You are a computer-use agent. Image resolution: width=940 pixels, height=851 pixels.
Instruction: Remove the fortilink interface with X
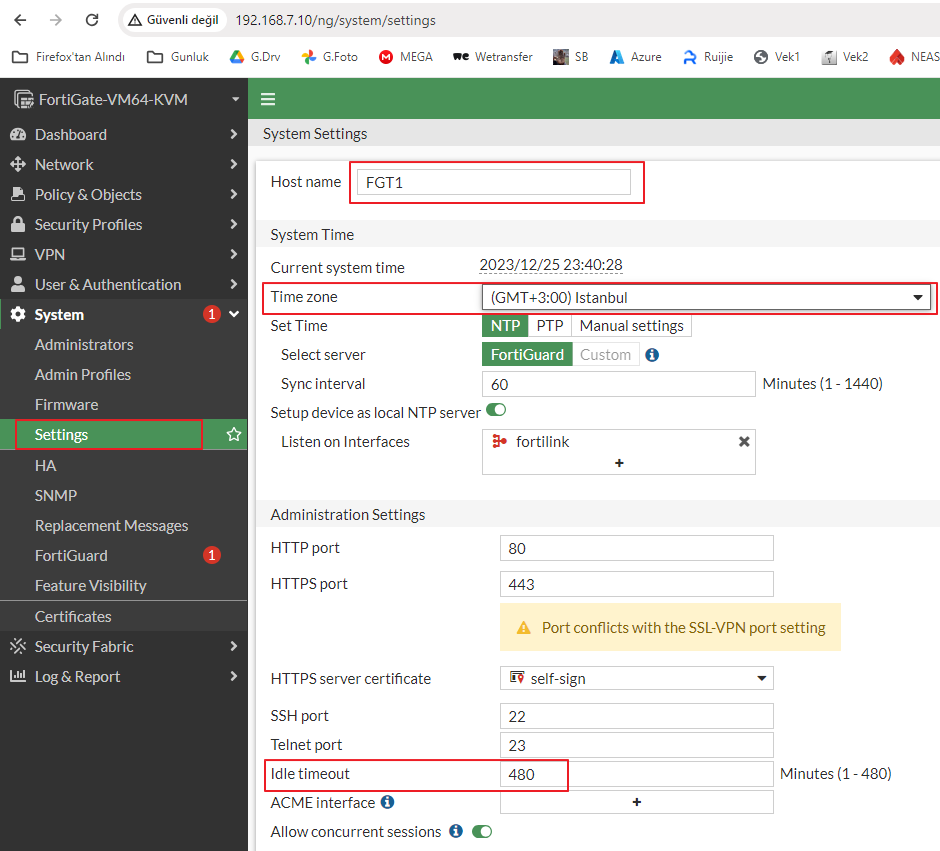click(x=744, y=442)
